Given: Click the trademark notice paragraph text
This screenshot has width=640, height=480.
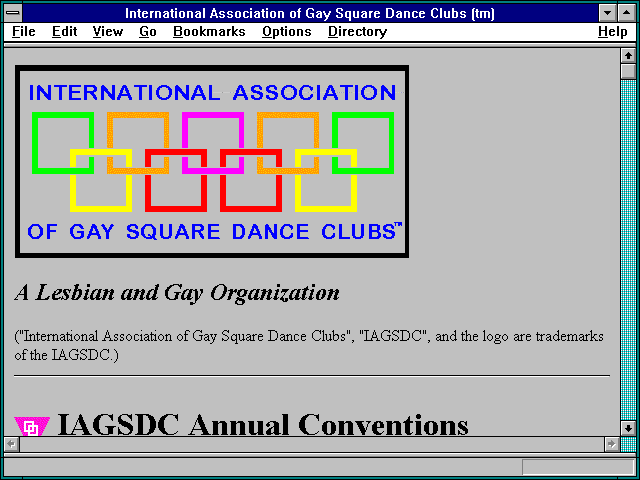Looking at the screenshot, I should coord(309,345).
